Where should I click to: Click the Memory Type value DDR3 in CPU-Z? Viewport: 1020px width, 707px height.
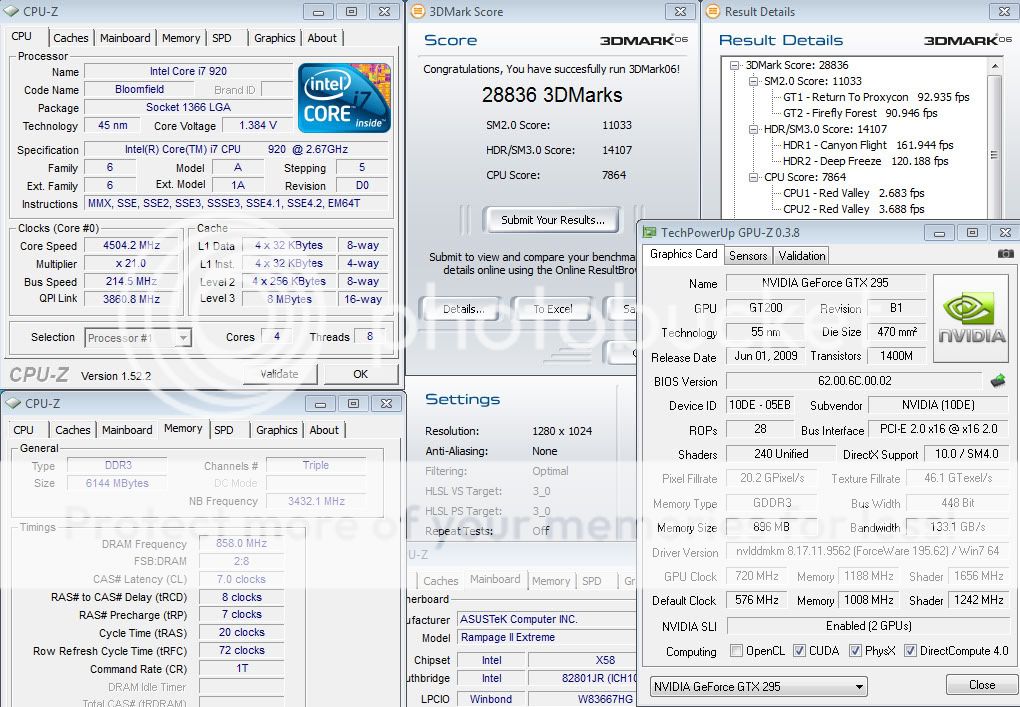(x=118, y=466)
